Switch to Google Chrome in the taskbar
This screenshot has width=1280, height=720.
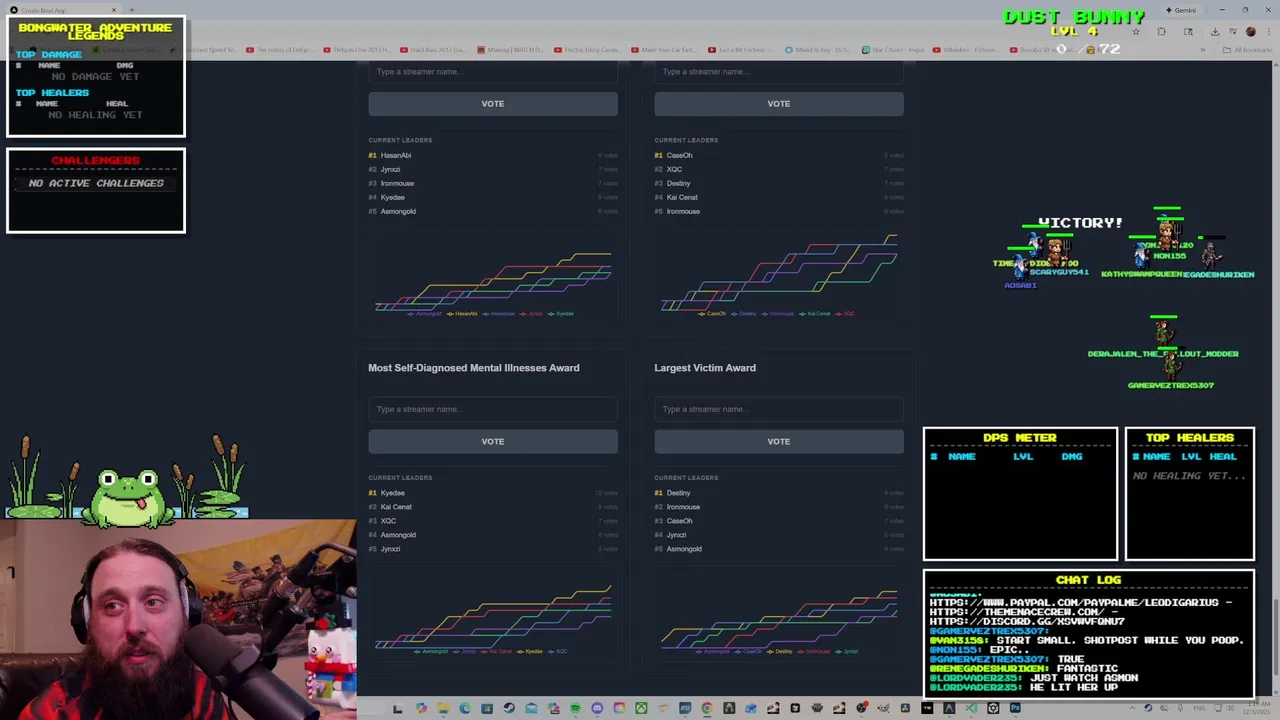707,709
